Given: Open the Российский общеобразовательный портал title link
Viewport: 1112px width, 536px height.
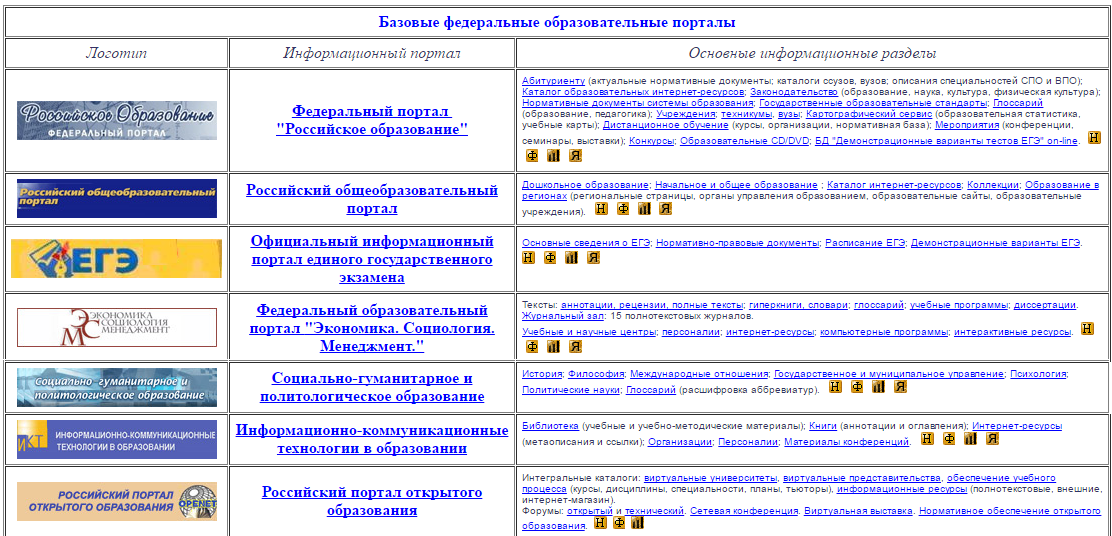Looking at the screenshot, I should tap(372, 199).
